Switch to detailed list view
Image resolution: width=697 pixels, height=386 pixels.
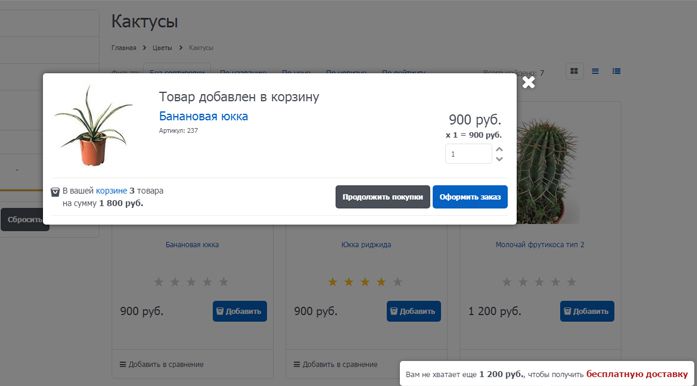click(616, 71)
